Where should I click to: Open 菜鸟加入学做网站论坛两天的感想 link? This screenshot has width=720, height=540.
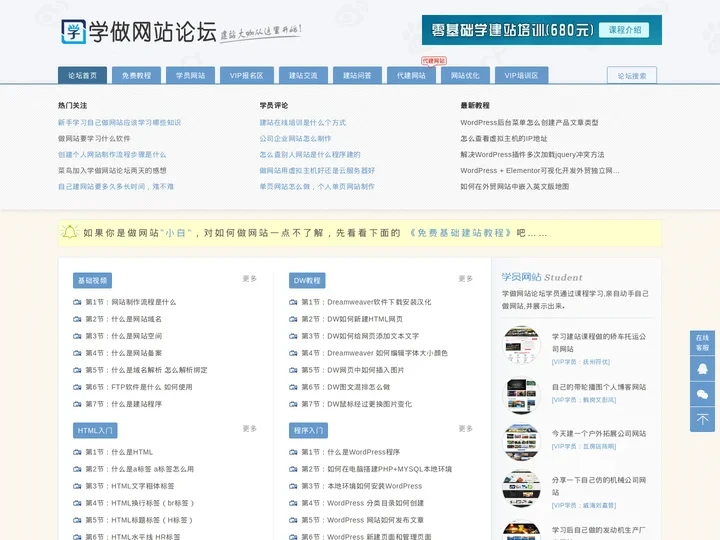click(x=112, y=171)
